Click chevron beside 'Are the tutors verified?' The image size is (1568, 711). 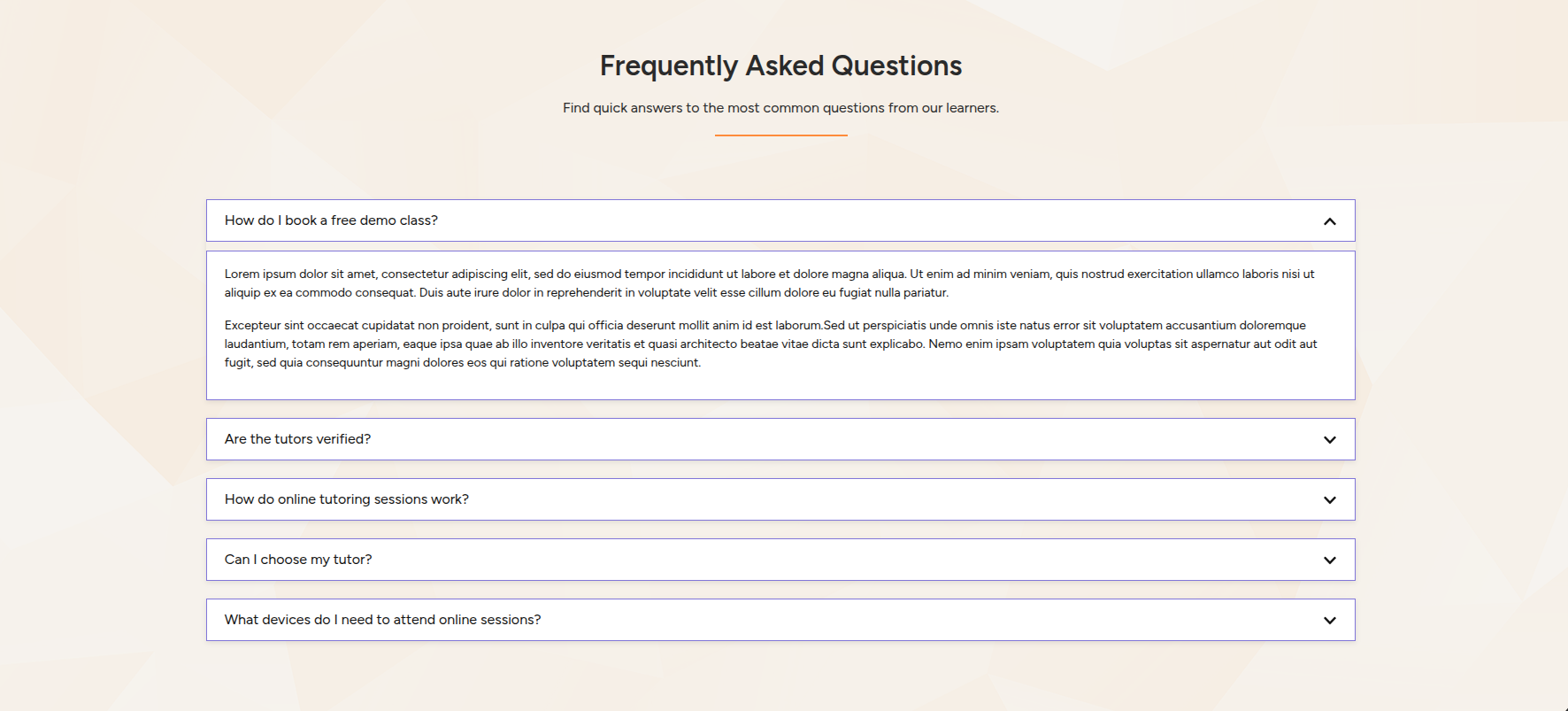[x=1329, y=440]
